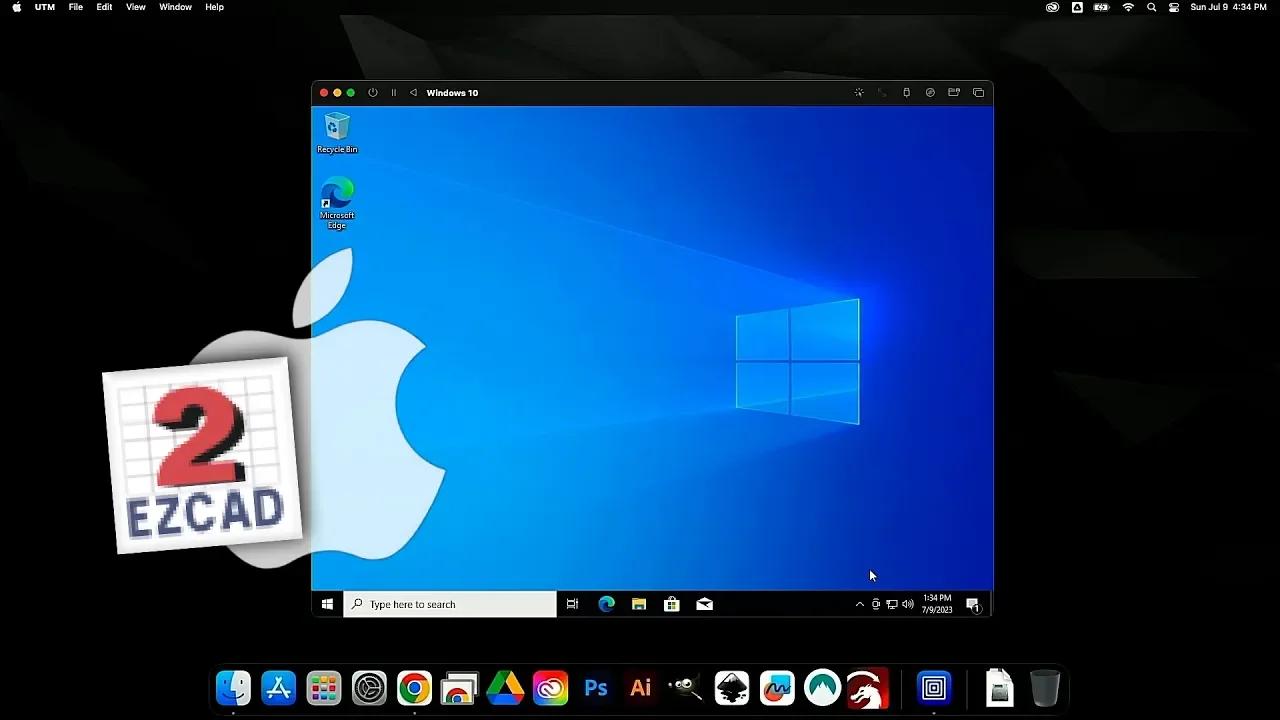Open the Mail app in the taskbar
This screenshot has width=1280, height=720.
705,604
